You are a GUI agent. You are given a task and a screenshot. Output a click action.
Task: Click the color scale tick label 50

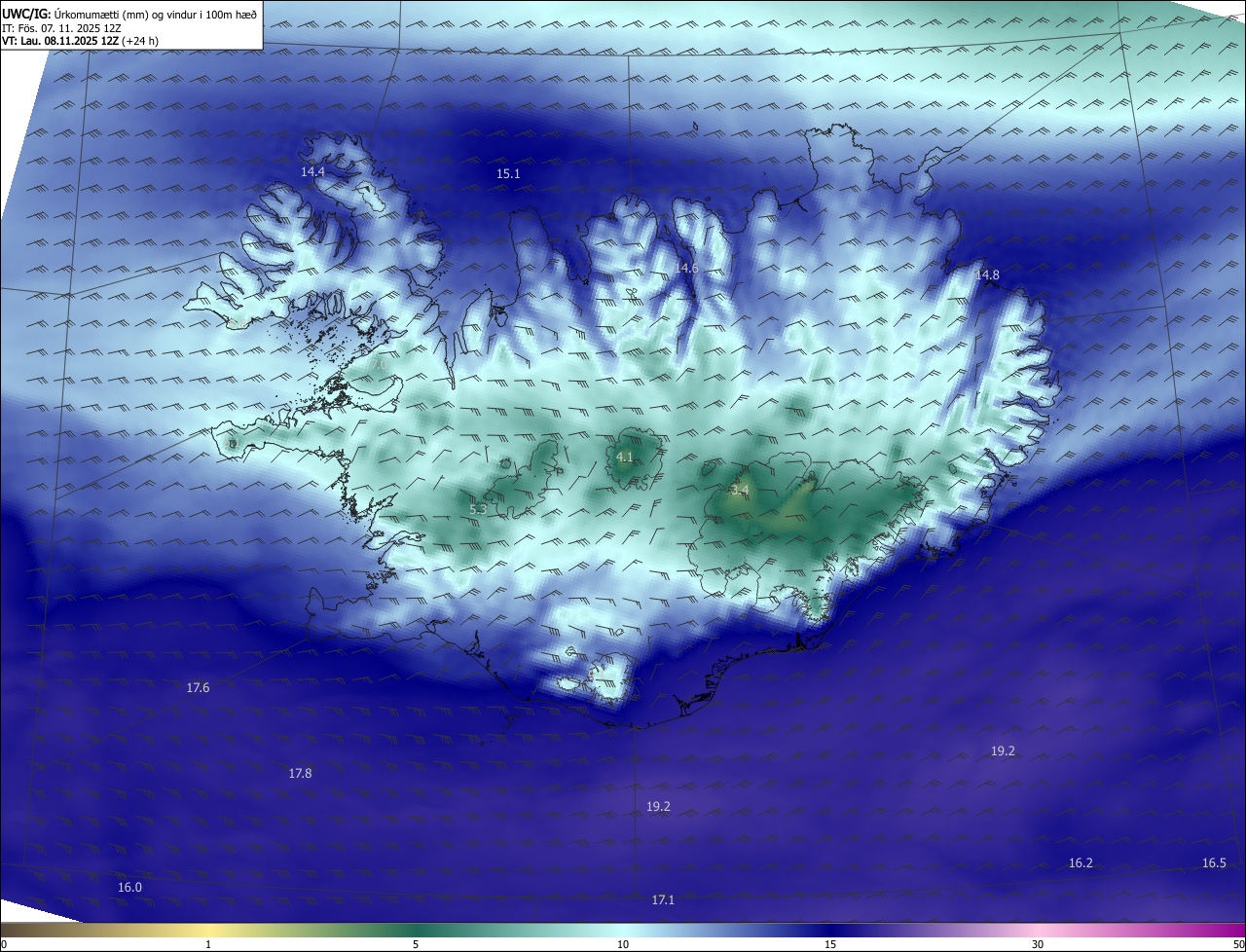(x=1238, y=945)
